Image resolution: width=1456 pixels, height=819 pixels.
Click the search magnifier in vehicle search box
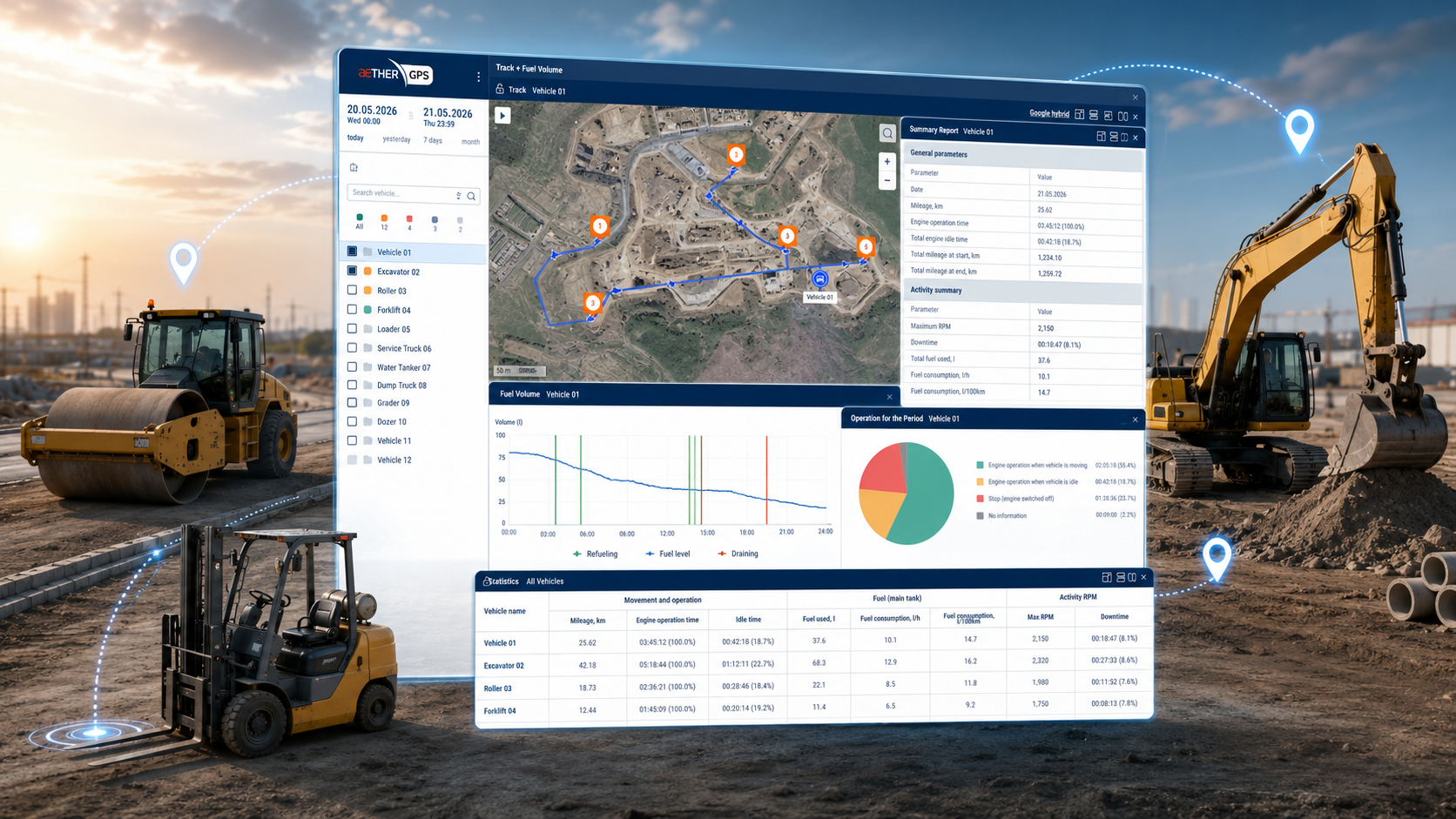471,196
